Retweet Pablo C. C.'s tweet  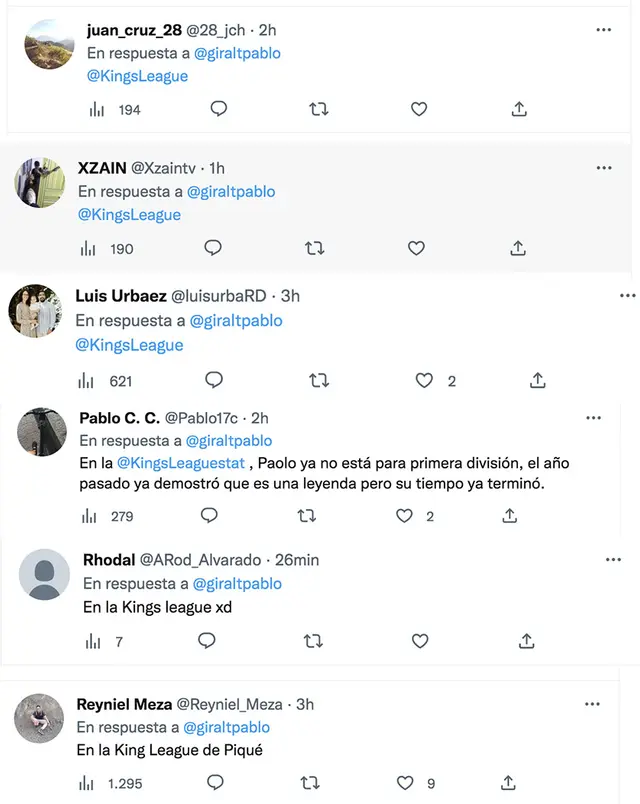(x=307, y=516)
